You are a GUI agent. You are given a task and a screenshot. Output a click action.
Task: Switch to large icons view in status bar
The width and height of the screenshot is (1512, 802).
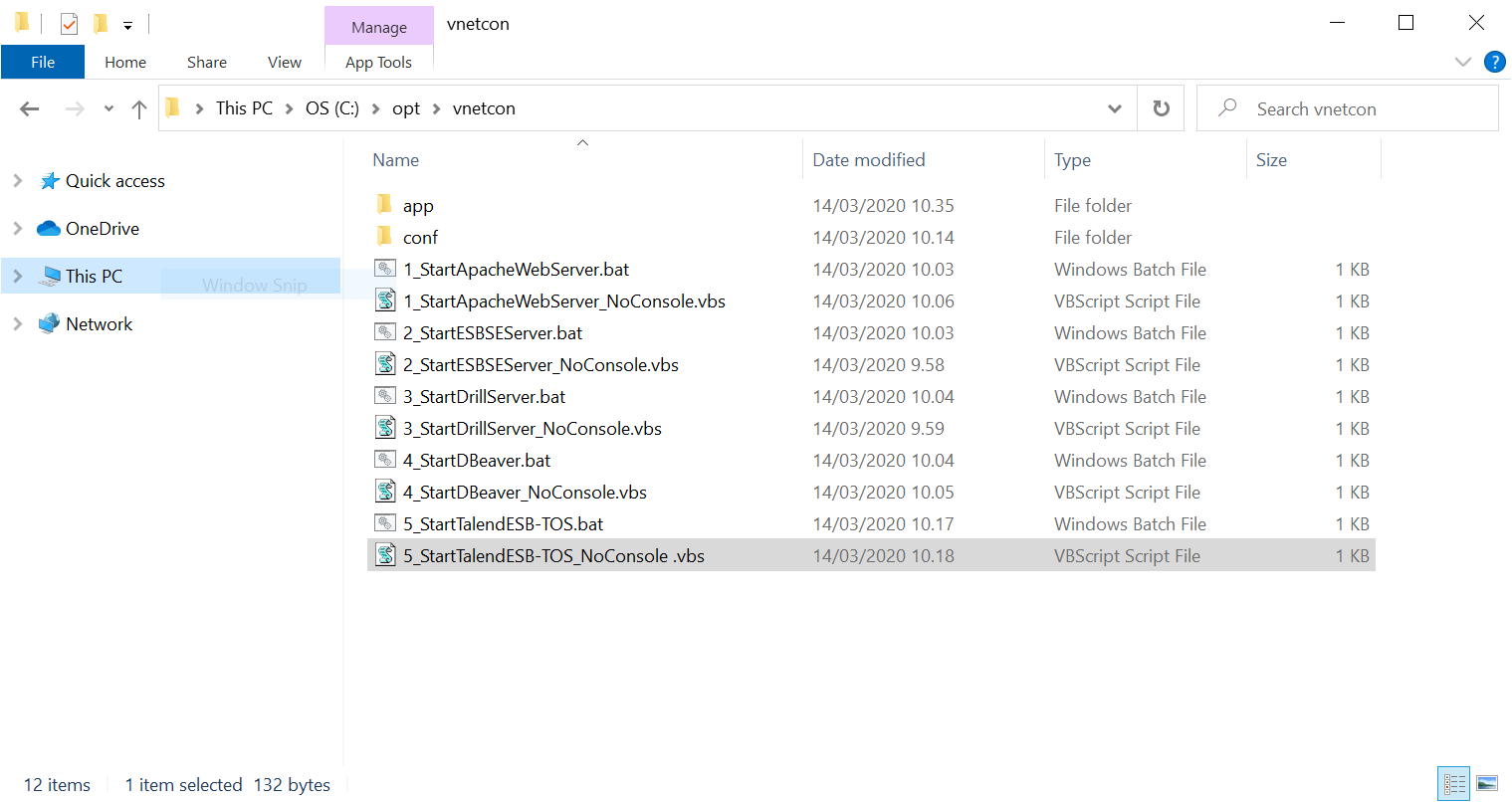click(x=1486, y=784)
